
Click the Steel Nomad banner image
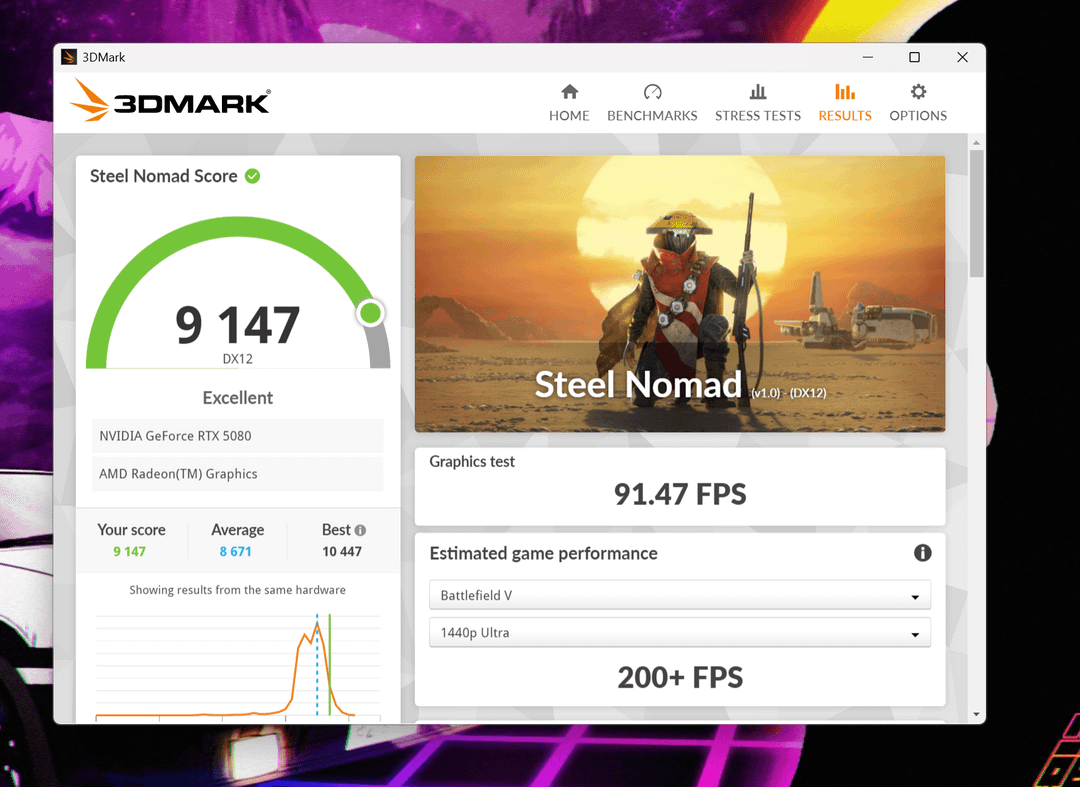680,294
